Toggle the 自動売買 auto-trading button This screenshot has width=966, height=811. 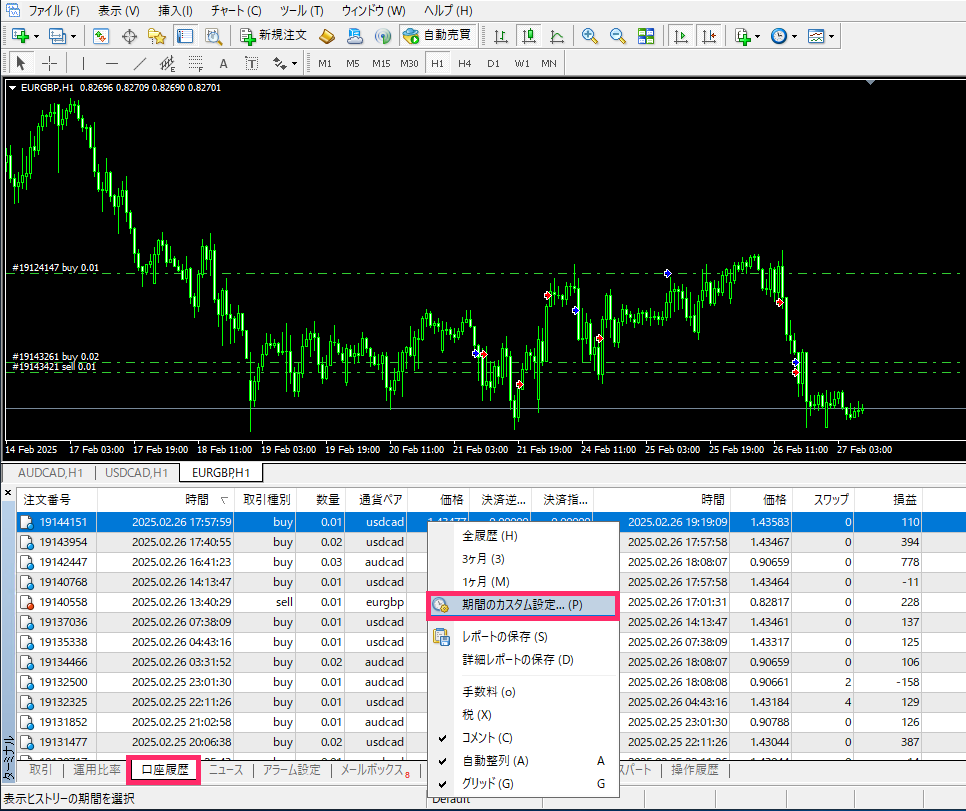tap(436, 36)
